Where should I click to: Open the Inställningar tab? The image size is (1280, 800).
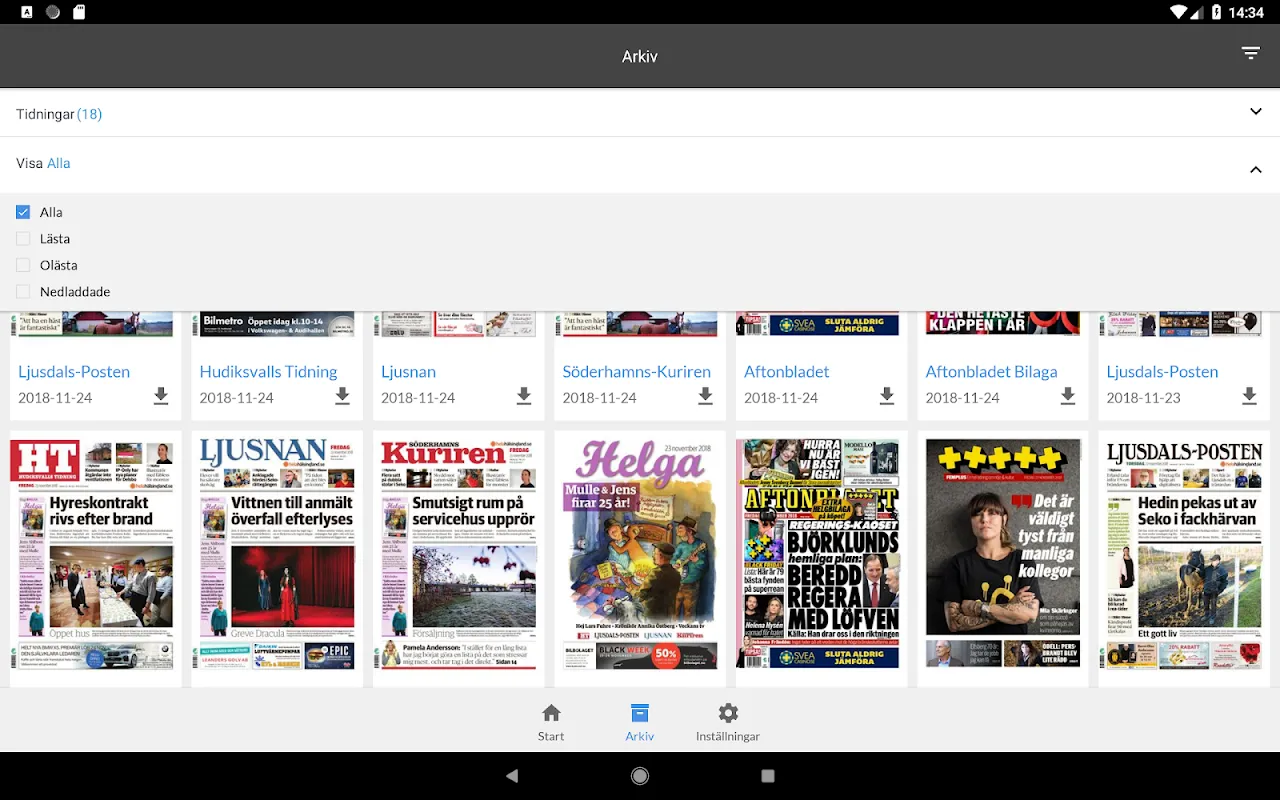(x=728, y=722)
